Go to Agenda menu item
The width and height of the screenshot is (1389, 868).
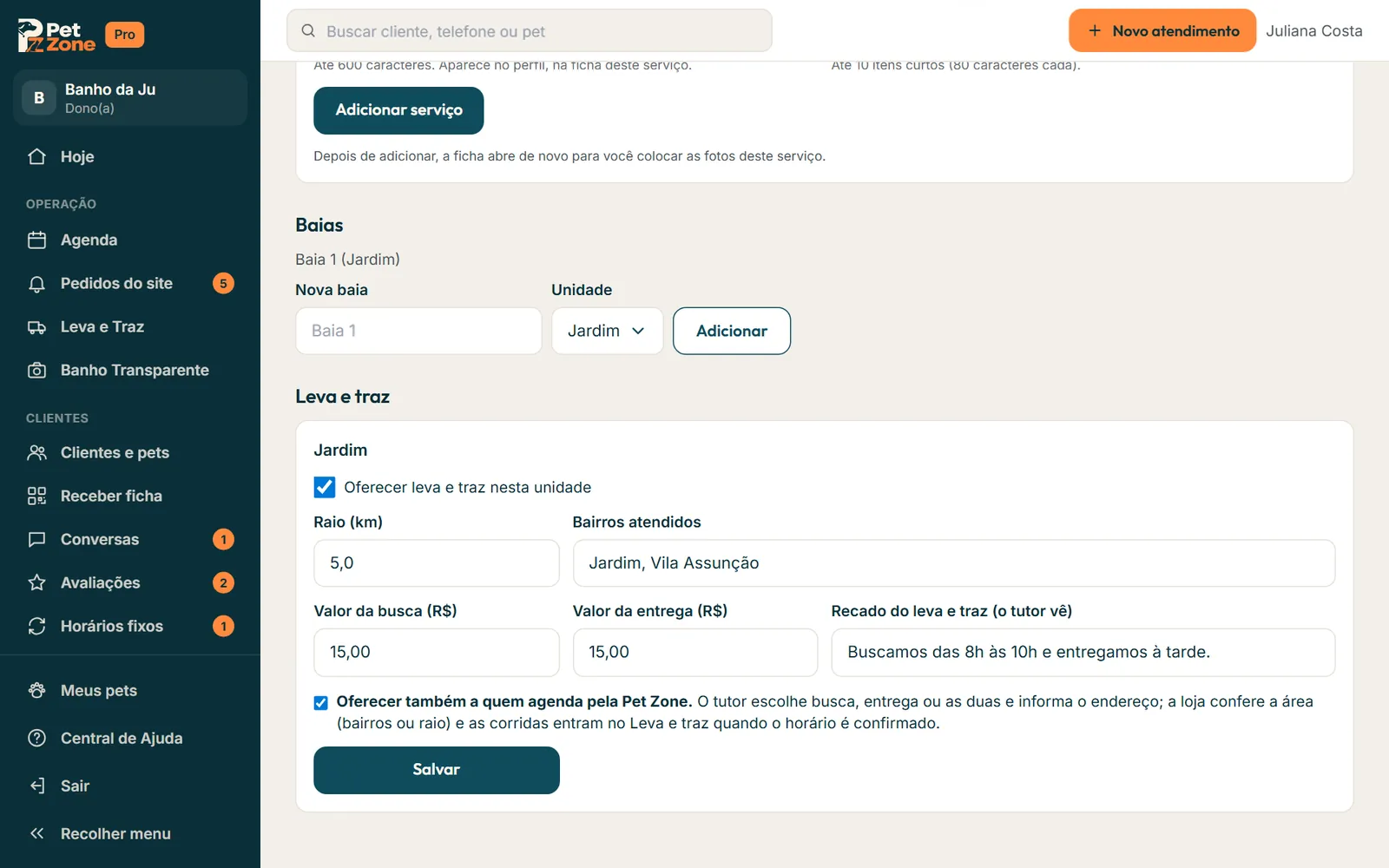(x=130, y=240)
